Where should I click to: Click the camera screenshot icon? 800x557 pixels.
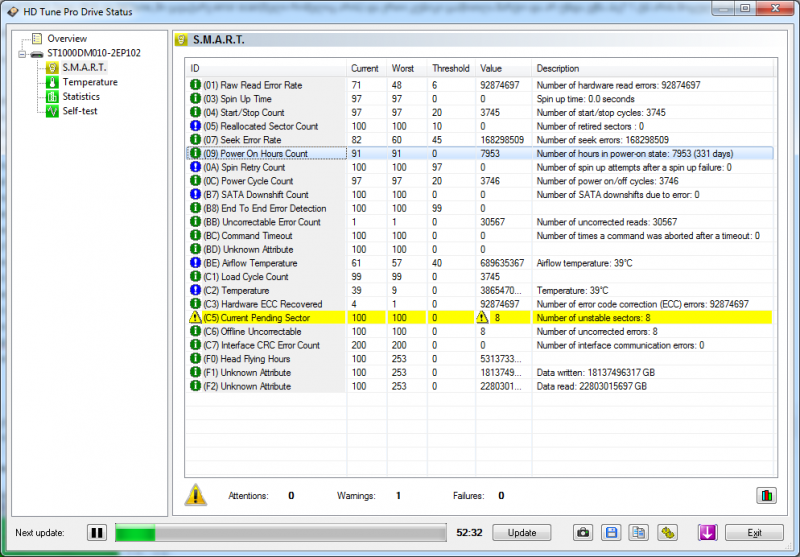click(582, 533)
